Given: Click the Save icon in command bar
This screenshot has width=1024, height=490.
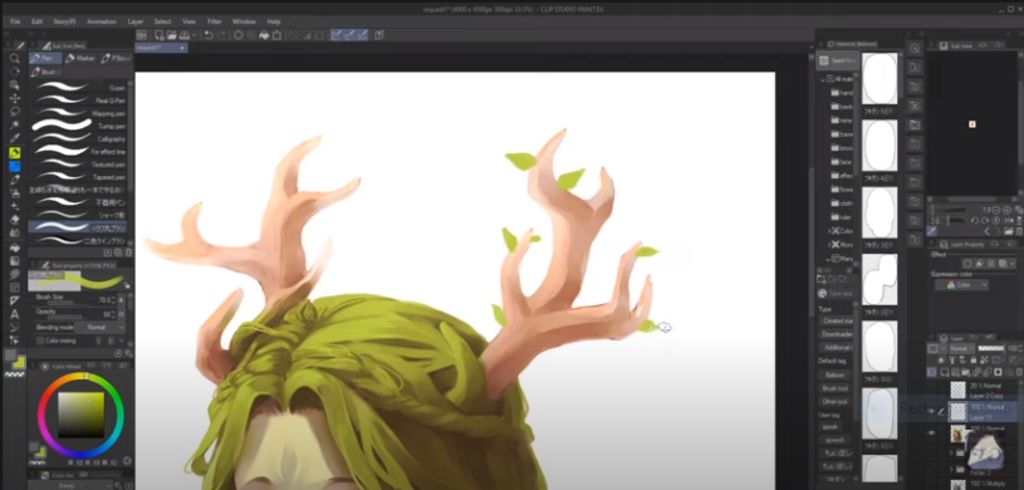Looking at the screenshot, I should [185, 35].
